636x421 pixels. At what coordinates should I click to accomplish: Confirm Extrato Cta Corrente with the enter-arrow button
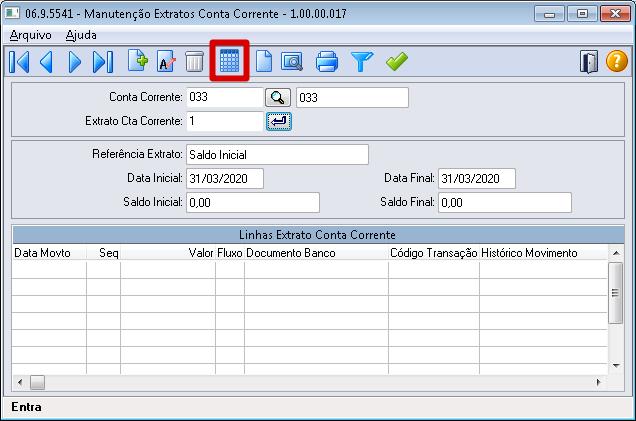click(x=279, y=121)
